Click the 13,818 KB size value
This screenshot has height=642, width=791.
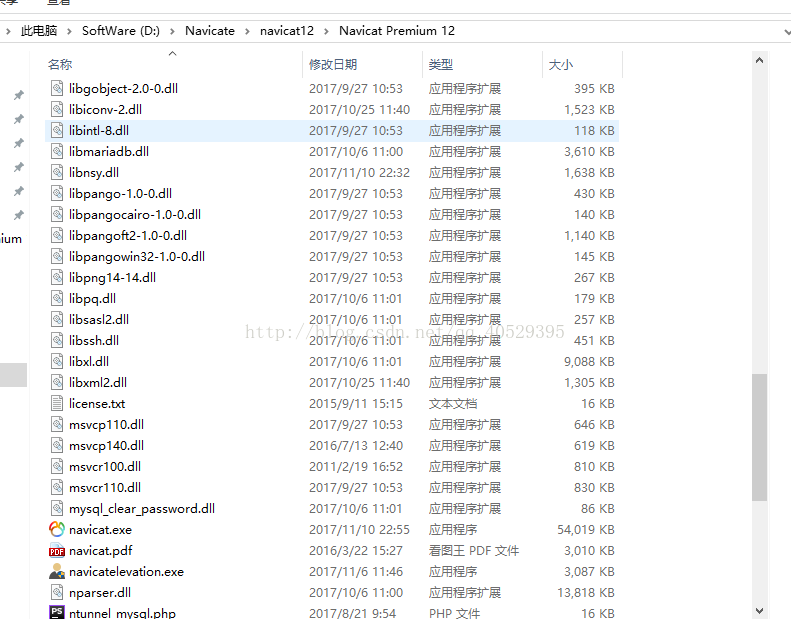586,593
